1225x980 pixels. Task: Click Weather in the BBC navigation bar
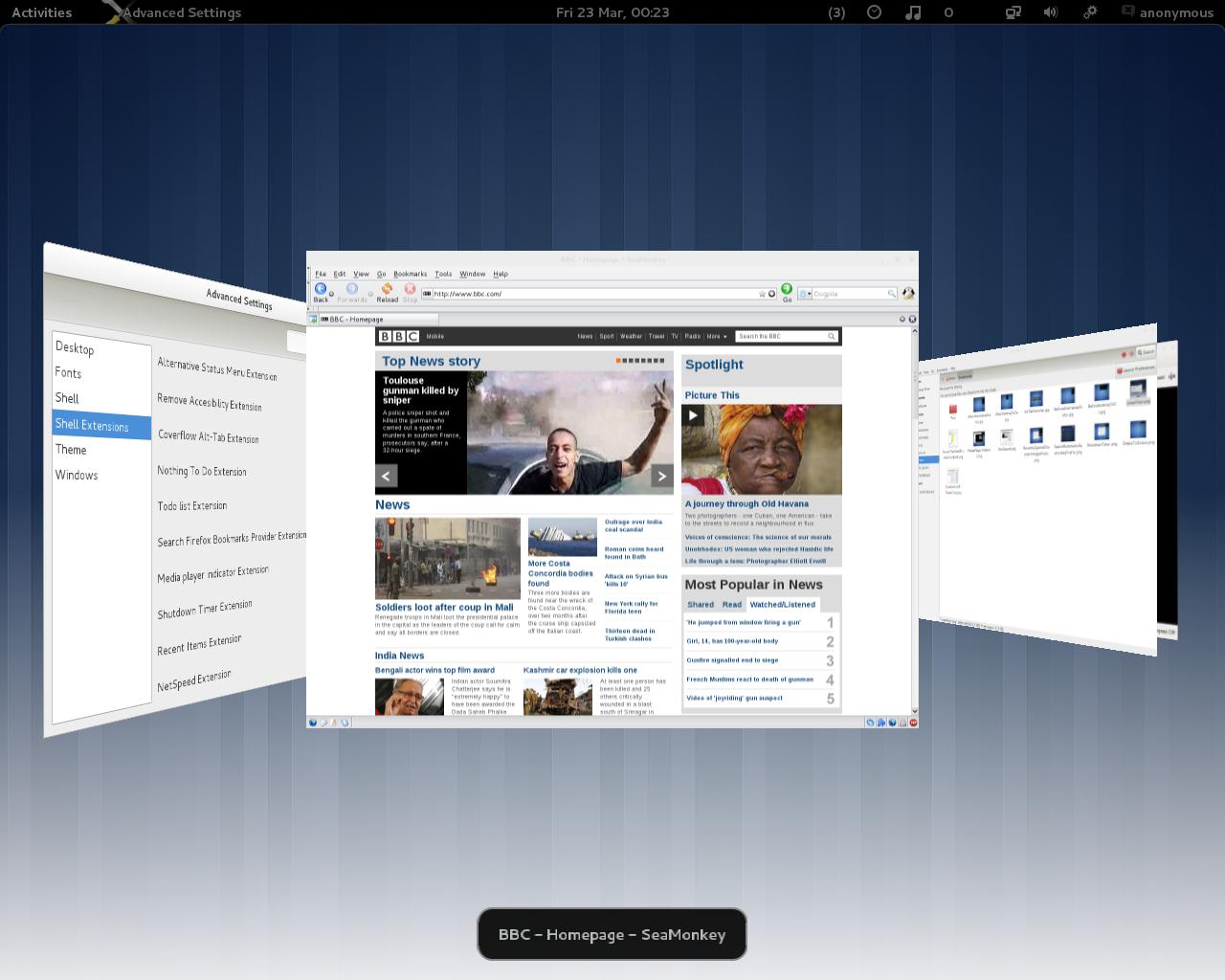click(x=631, y=337)
